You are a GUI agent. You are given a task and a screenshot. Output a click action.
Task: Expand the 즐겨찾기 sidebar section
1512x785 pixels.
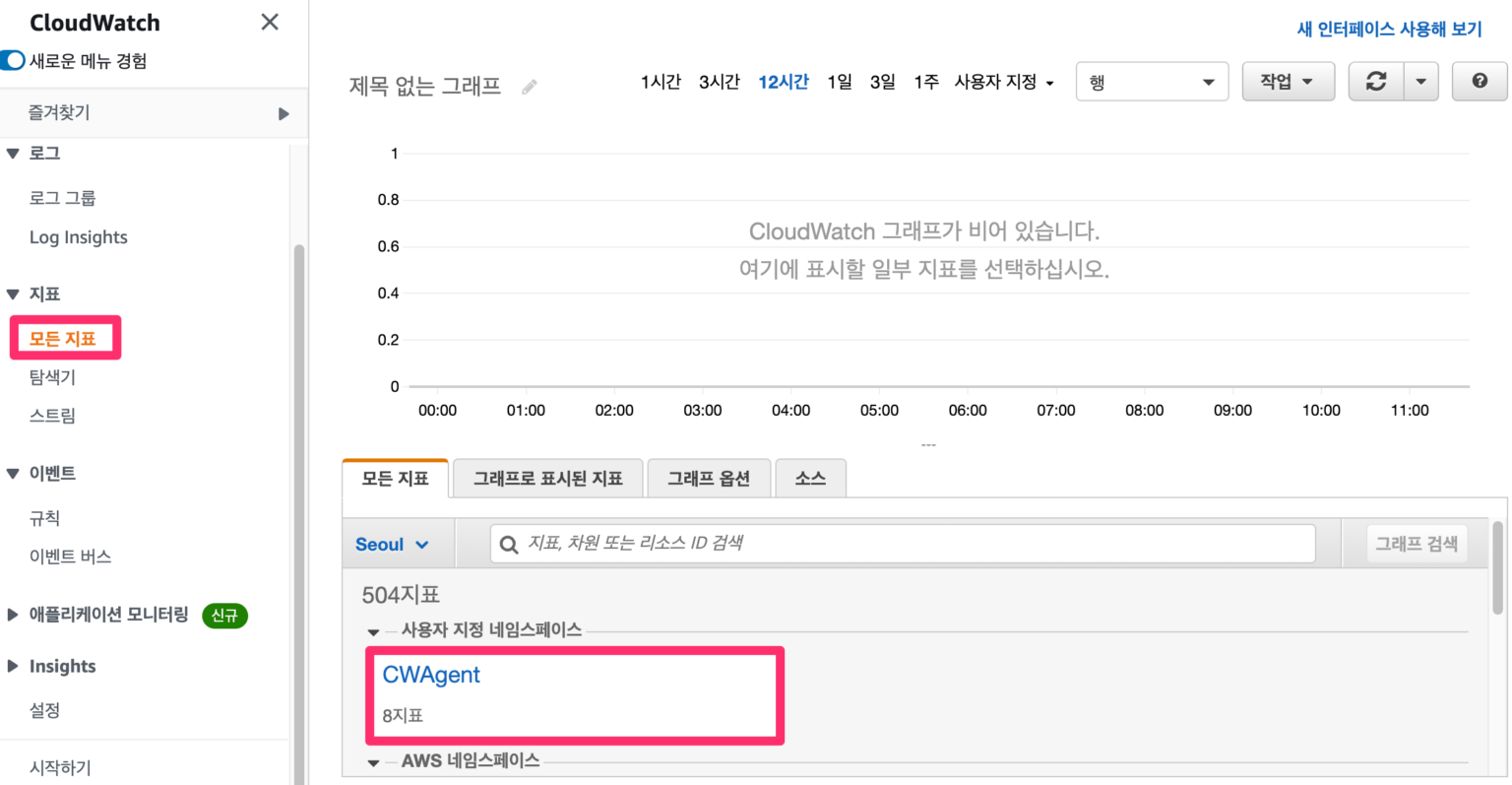(284, 113)
